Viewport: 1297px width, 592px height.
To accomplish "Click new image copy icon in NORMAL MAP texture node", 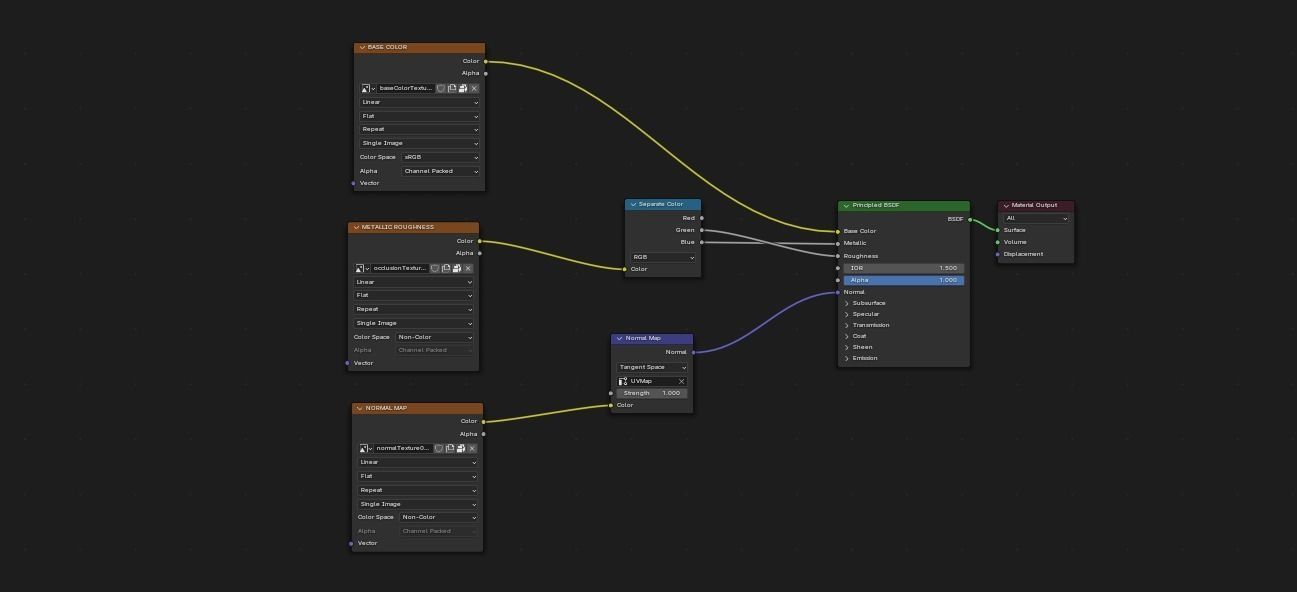I will coord(450,448).
